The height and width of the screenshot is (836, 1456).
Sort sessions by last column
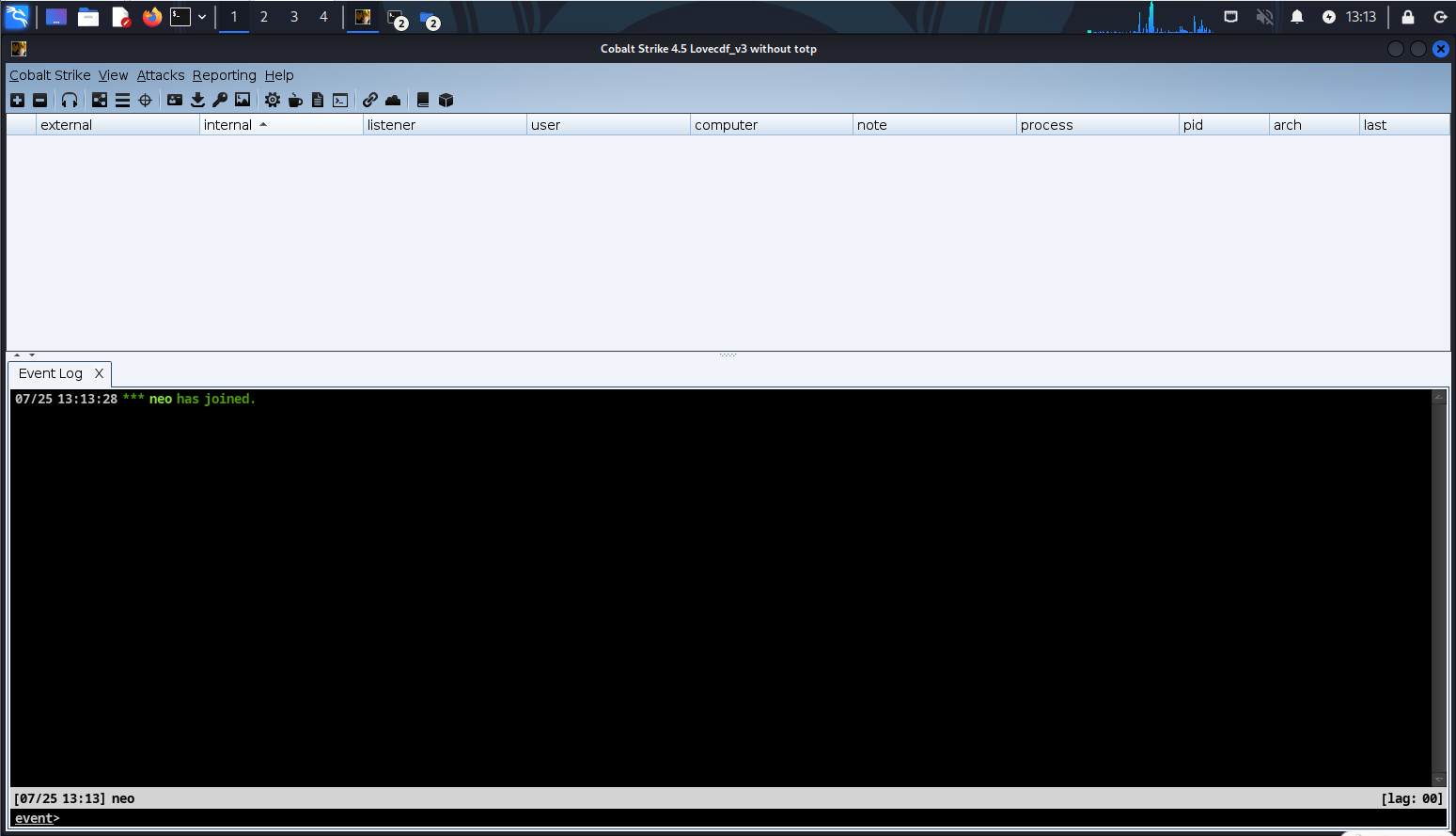click(1404, 125)
